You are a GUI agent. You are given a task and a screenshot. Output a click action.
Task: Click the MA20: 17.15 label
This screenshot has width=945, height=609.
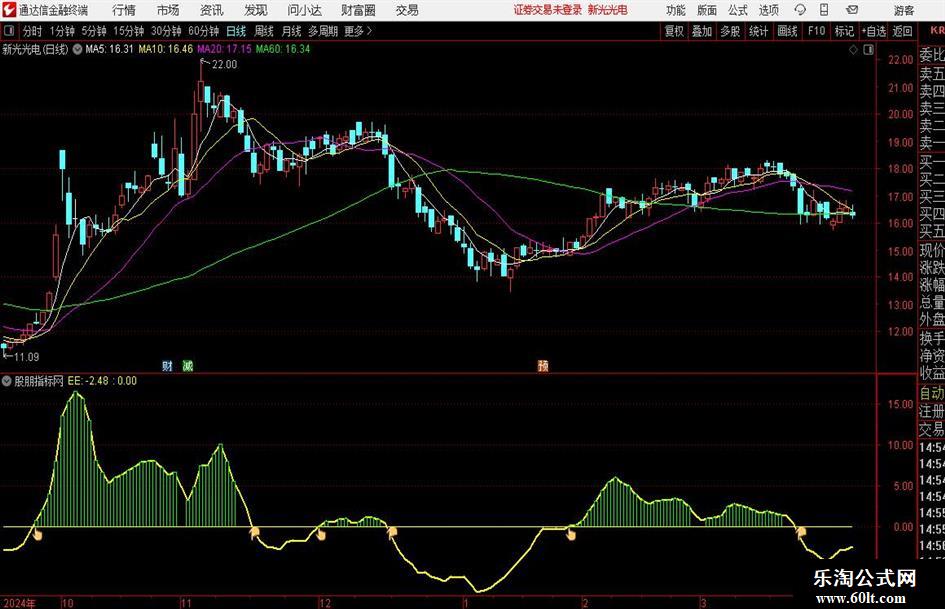[224, 49]
